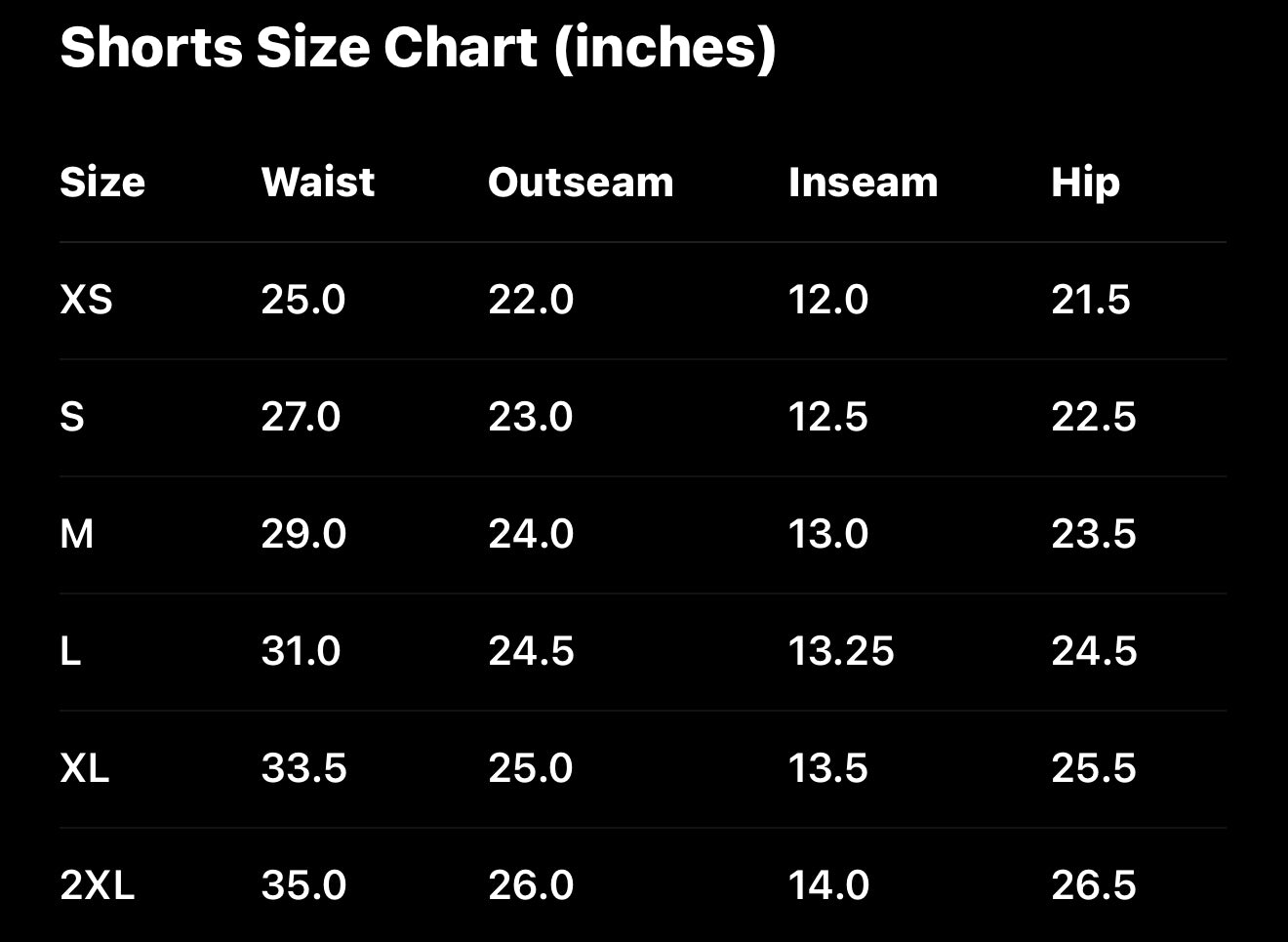Click the 27.0 waist value

(x=301, y=417)
